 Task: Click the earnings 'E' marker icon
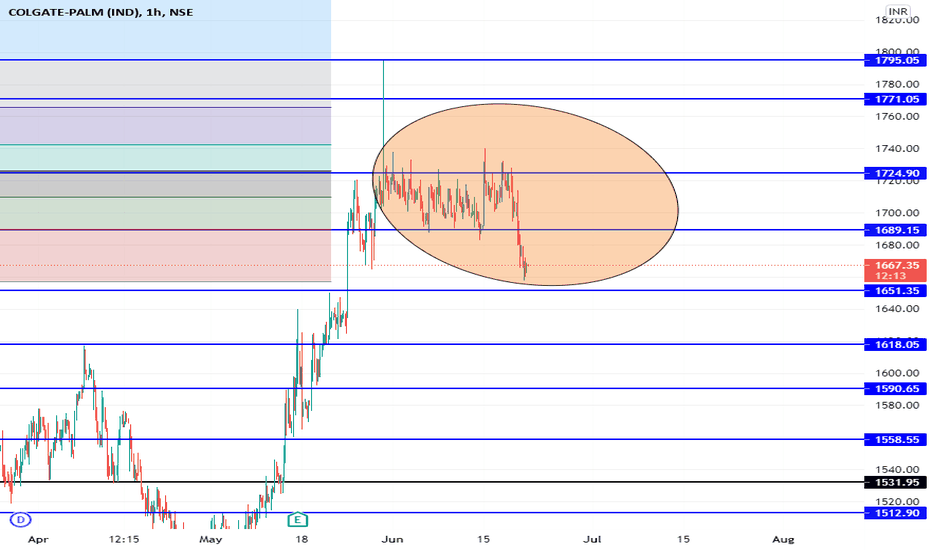(297, 520)
